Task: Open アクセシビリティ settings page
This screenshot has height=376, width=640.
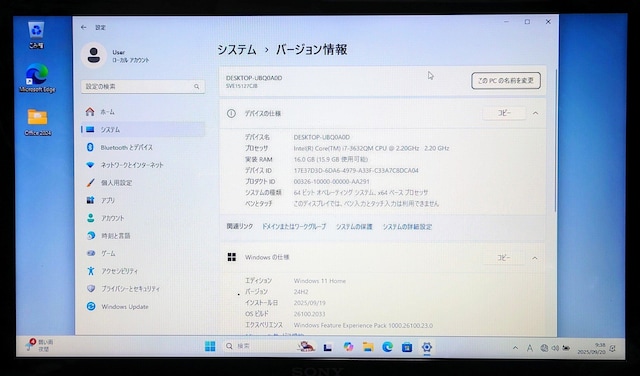Action: (143, 271)
